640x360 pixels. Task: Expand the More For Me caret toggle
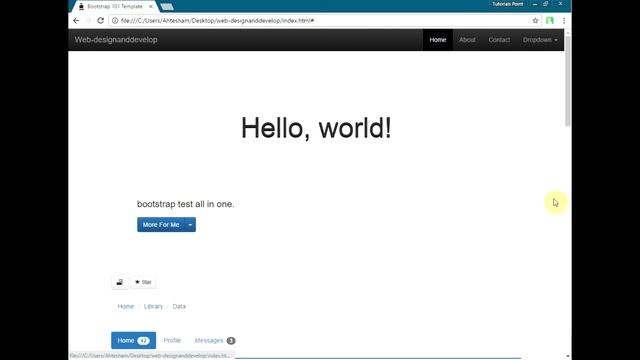tap(190, 224)
